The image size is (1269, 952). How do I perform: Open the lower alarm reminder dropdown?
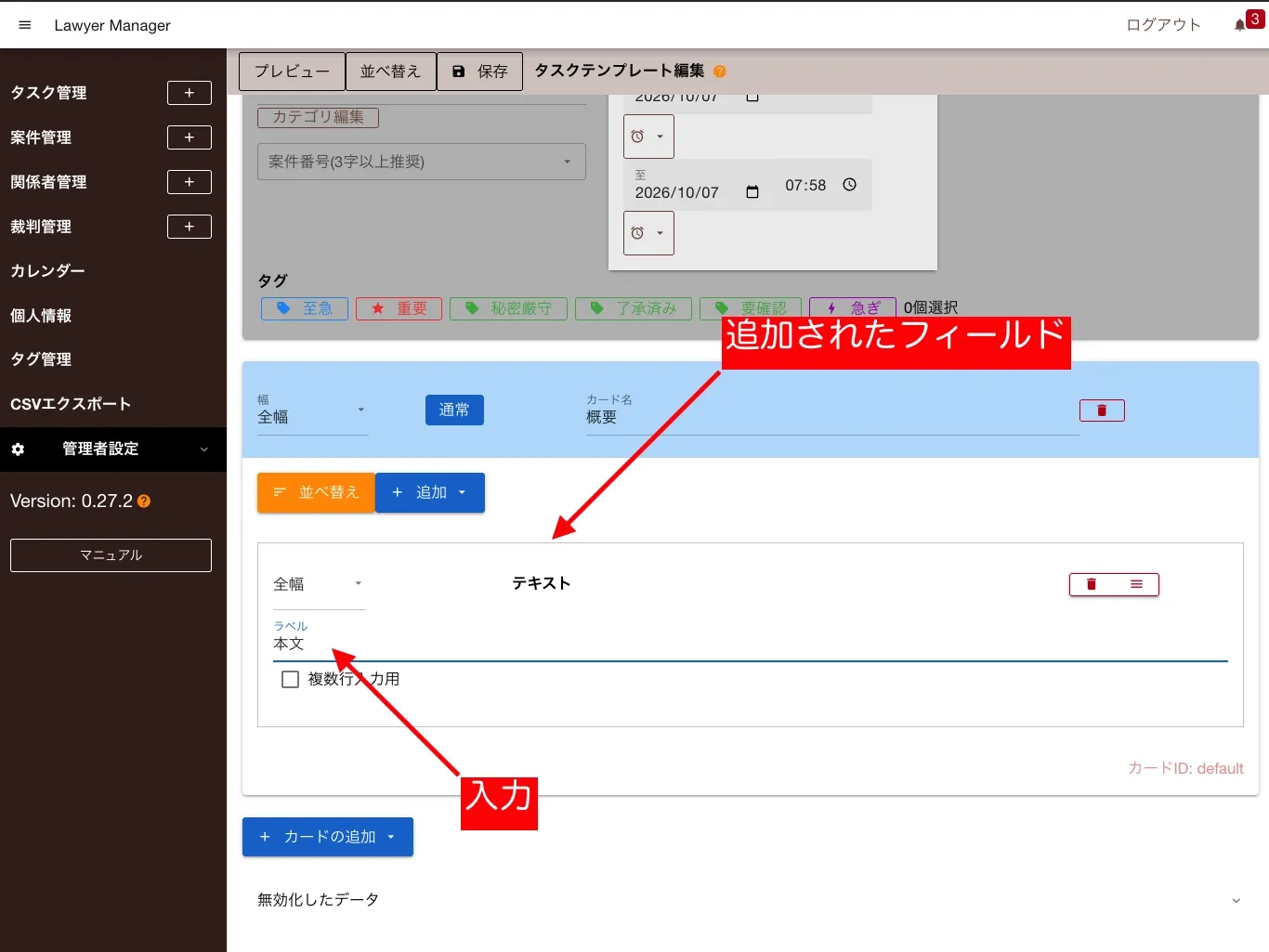(x=648, y=233)
